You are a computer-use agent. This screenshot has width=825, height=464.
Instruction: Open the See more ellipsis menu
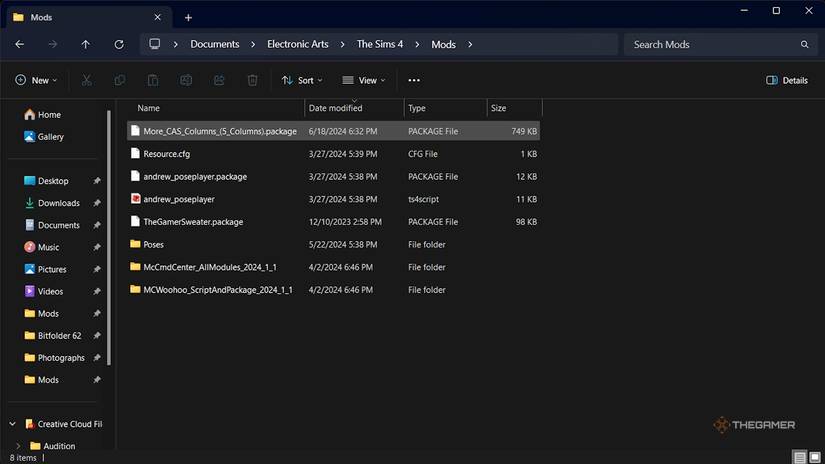414,80
